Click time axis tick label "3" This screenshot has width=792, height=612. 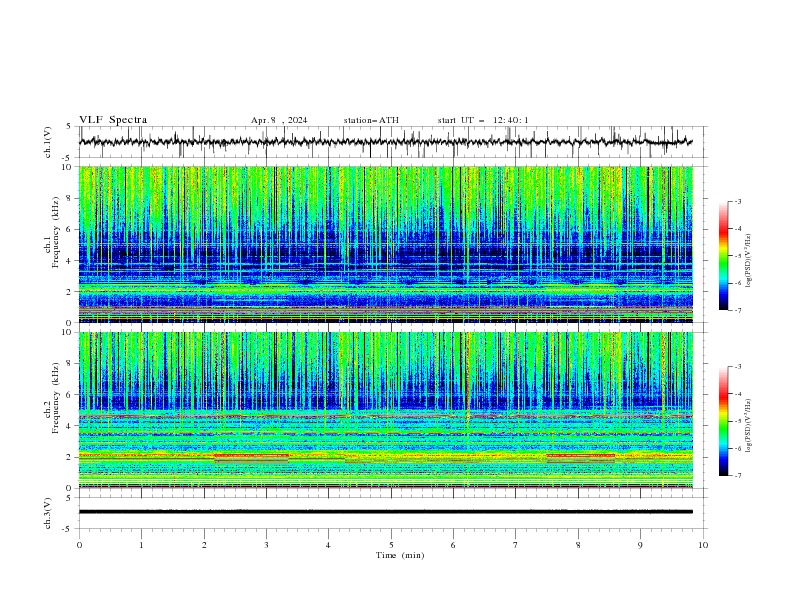266,545
